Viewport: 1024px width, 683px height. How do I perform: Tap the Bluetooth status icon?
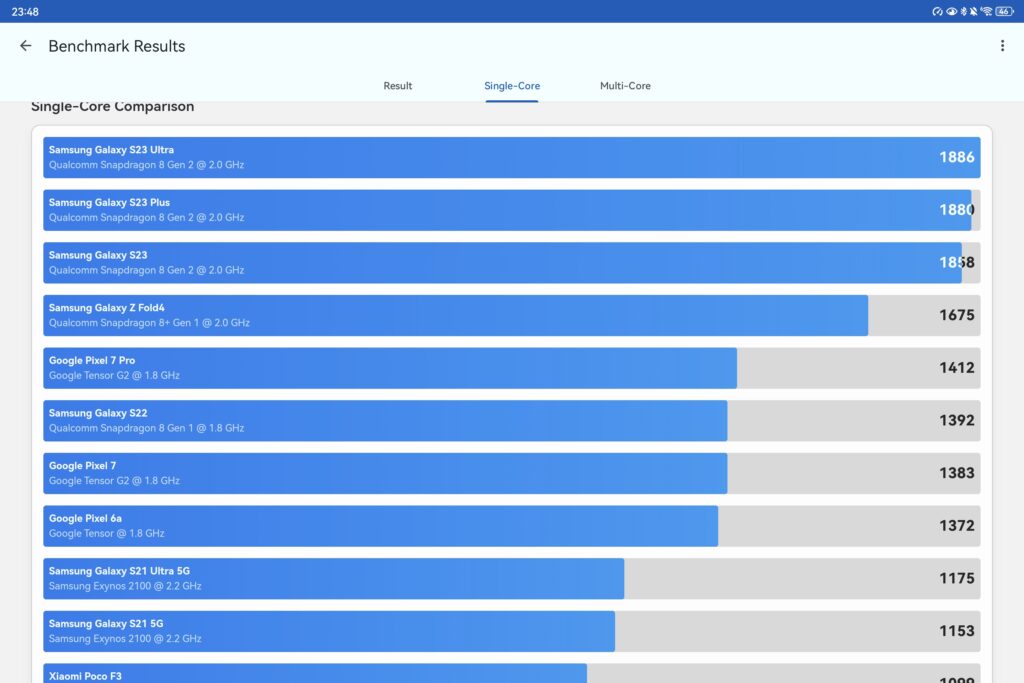point(963,11)
